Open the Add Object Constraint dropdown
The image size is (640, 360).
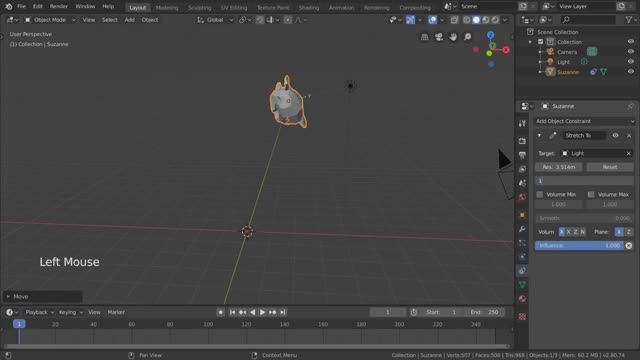584,121
